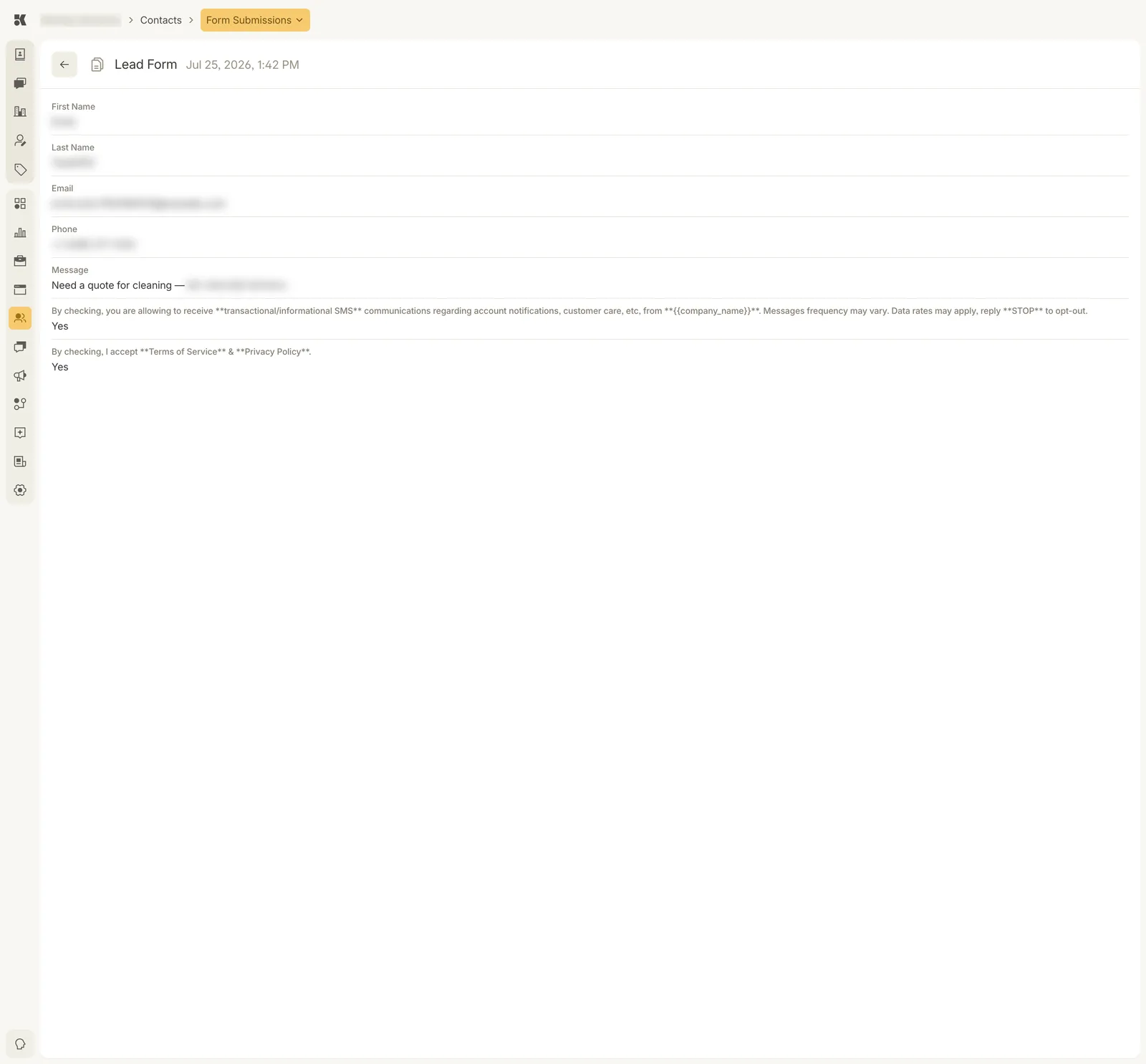This screenshot has width=1146, height=1064.
Task: Open the briefcase icon in sidebar
Action: click(20, 261)
